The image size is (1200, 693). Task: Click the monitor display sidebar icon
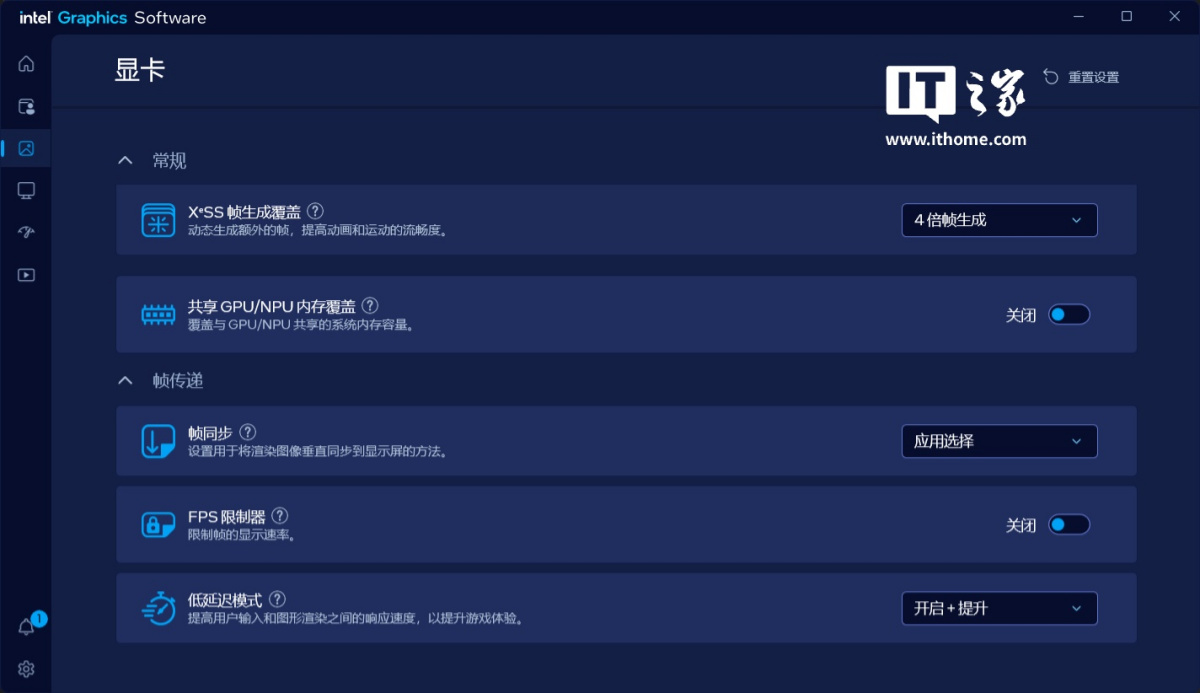click(26, 190)
